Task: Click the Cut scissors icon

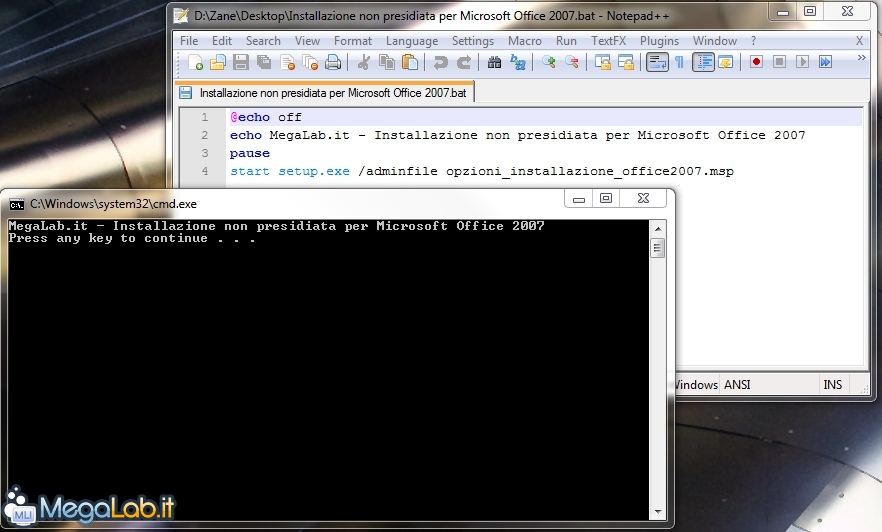Action: point(364,62)
